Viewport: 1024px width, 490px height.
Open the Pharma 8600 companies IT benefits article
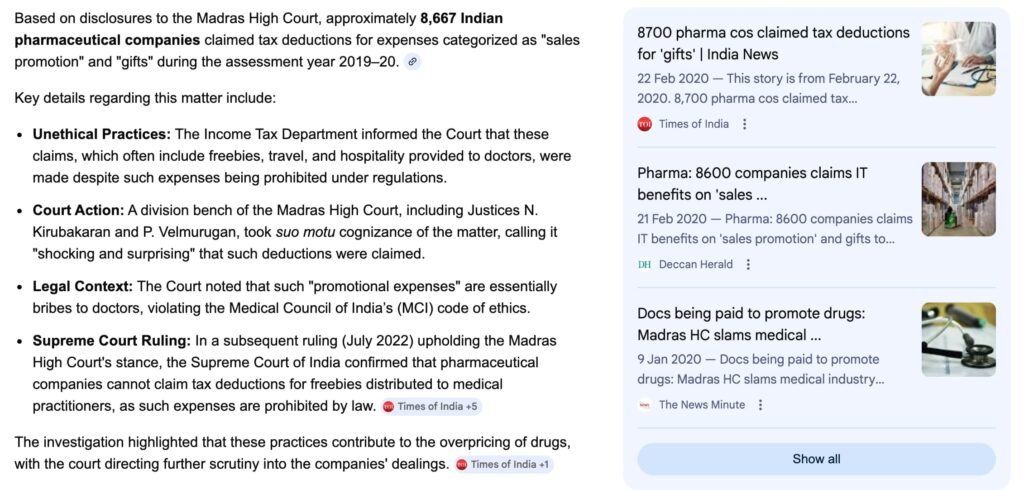point(752,184)
